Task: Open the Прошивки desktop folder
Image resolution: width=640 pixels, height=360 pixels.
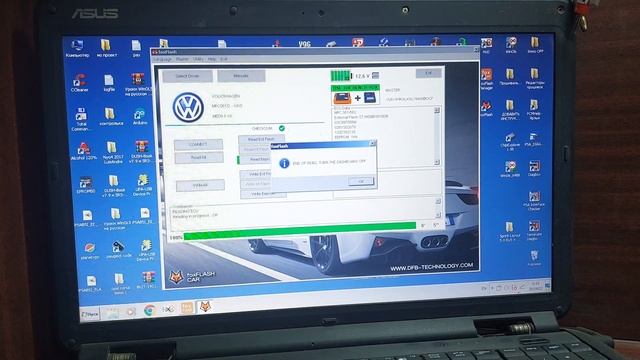Action: 509,76
